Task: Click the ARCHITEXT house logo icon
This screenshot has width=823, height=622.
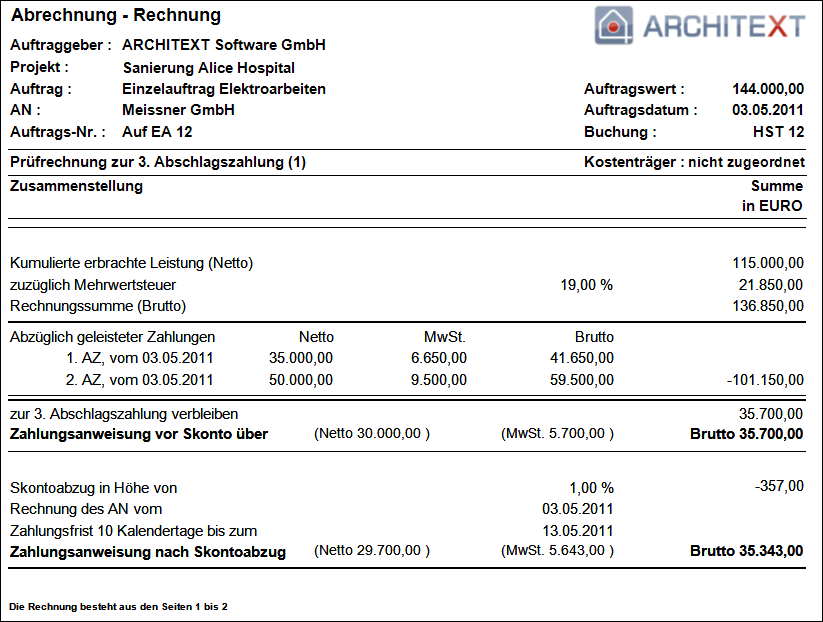Action: tap(614, 25)
